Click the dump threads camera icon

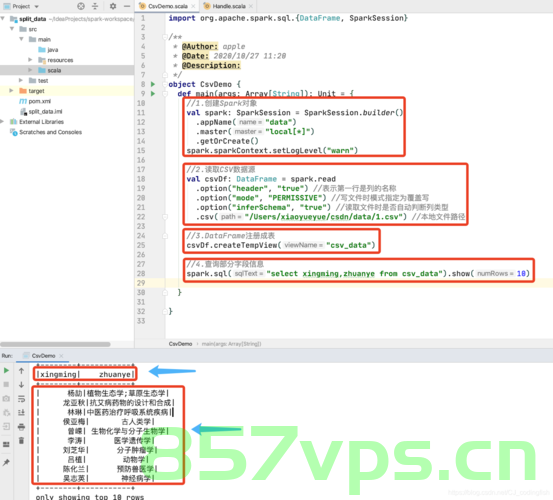click(x=6, y=398)
